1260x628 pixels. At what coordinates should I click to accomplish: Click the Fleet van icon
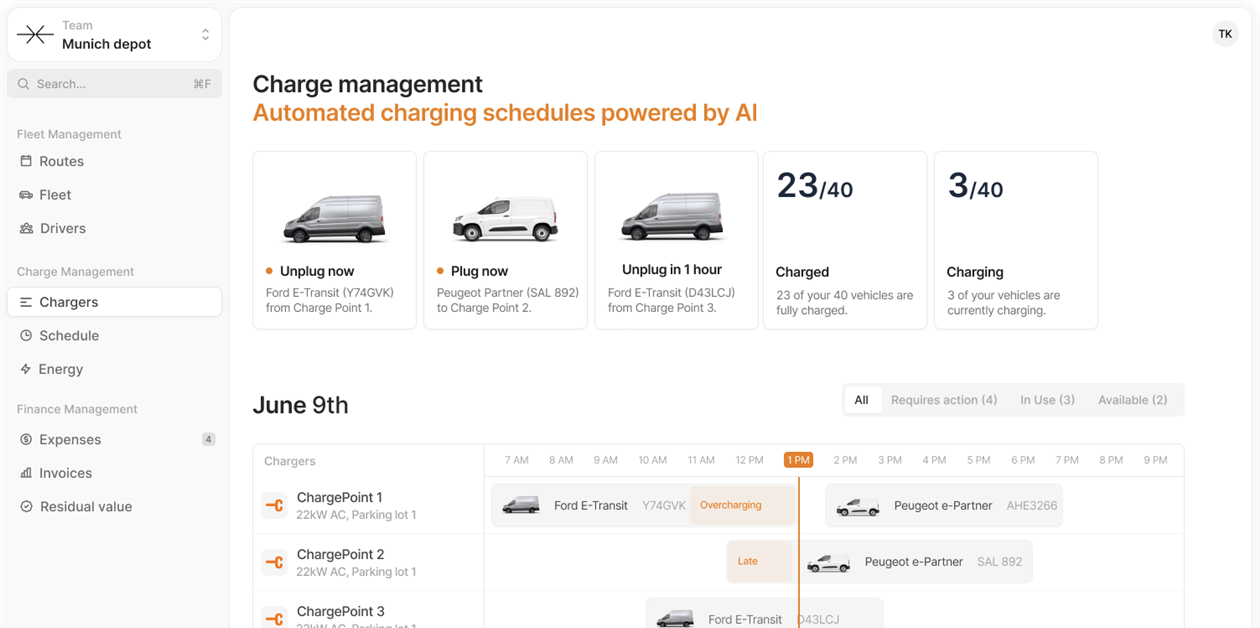[24, 194]
